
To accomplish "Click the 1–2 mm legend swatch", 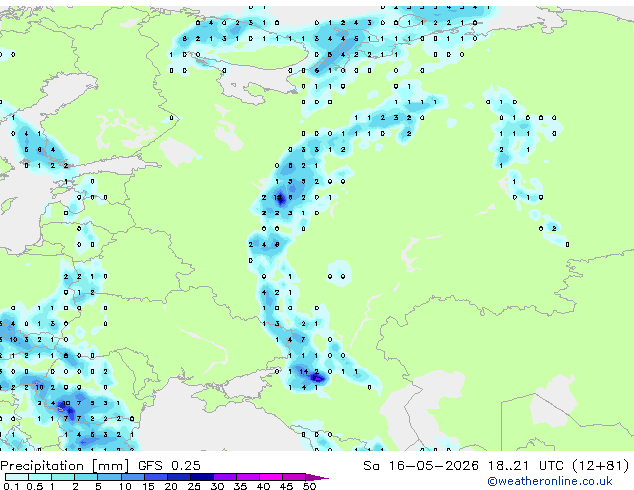I will click(x=63, y=477).
